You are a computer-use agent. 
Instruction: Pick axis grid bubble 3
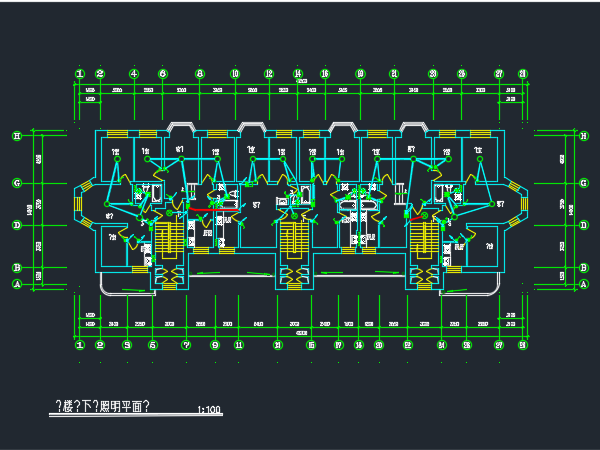coord(127,345)
